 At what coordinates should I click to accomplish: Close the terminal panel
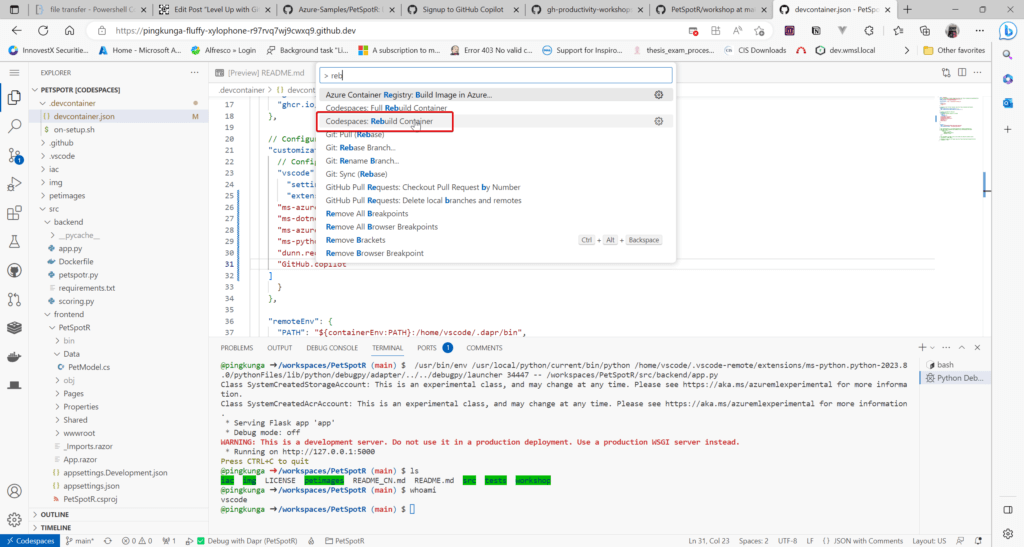pos(977,347)
